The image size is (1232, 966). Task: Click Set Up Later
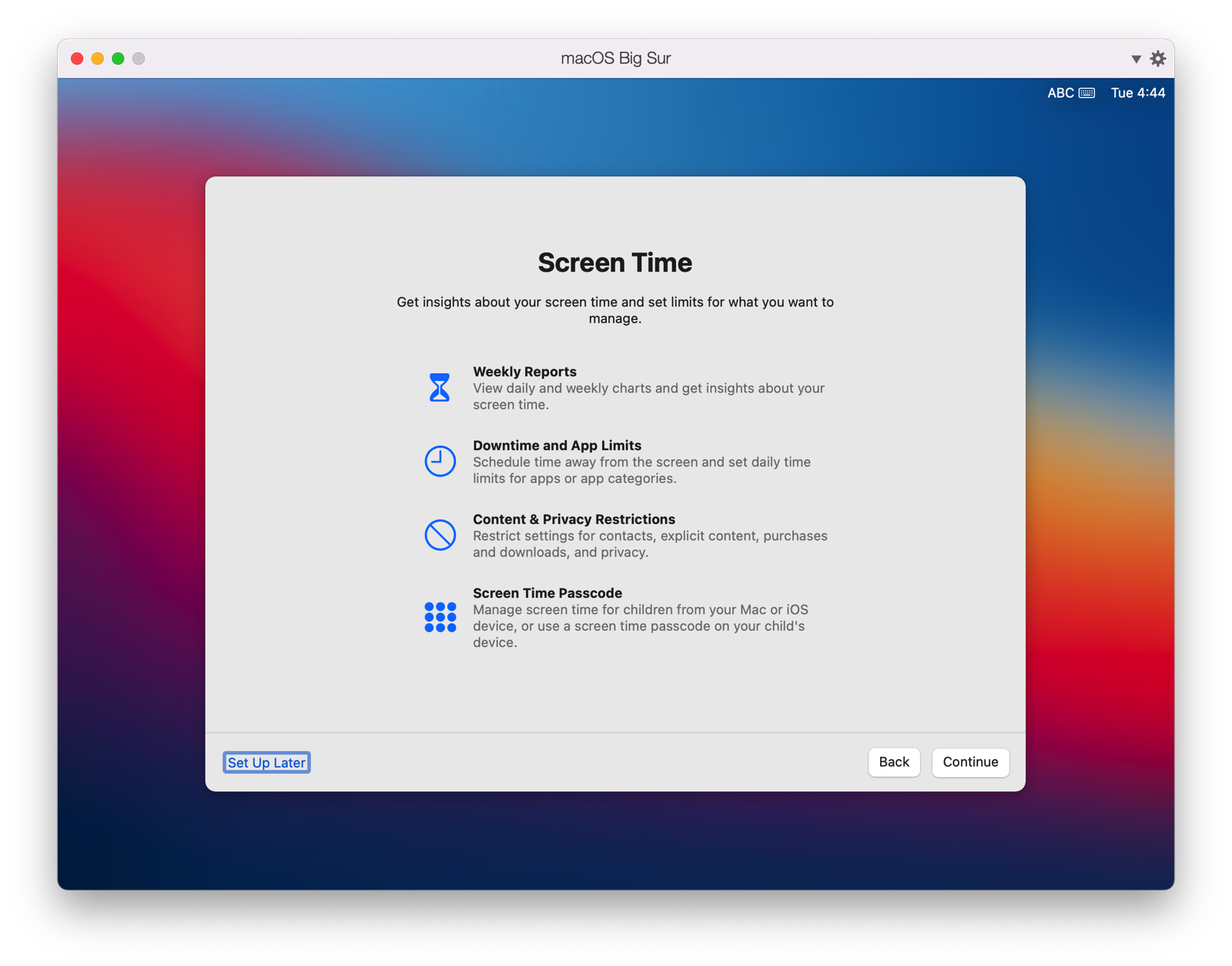266,762
